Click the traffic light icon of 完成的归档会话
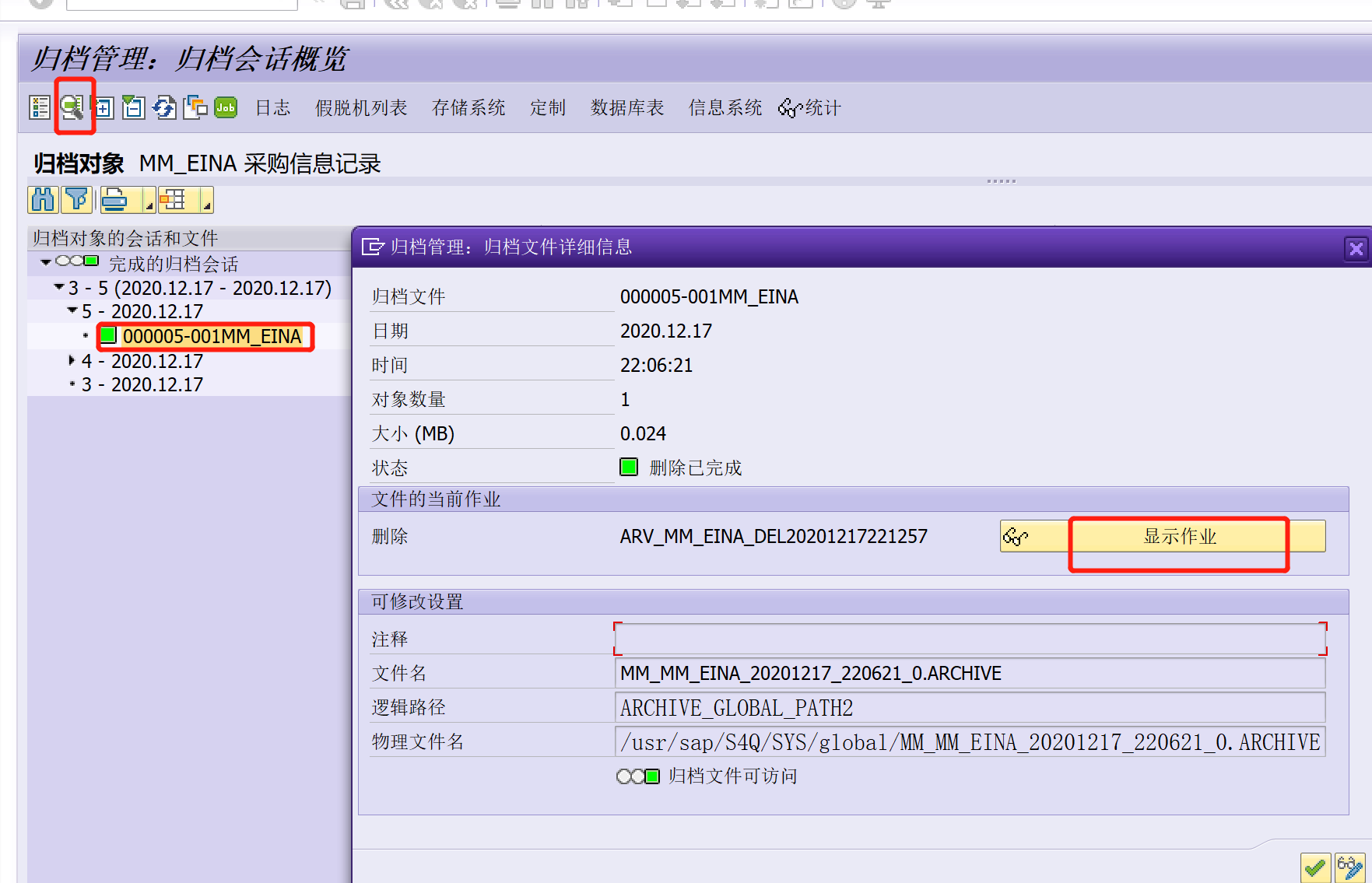Viewport: 1372px width, 883px height. tap(77, 261)
